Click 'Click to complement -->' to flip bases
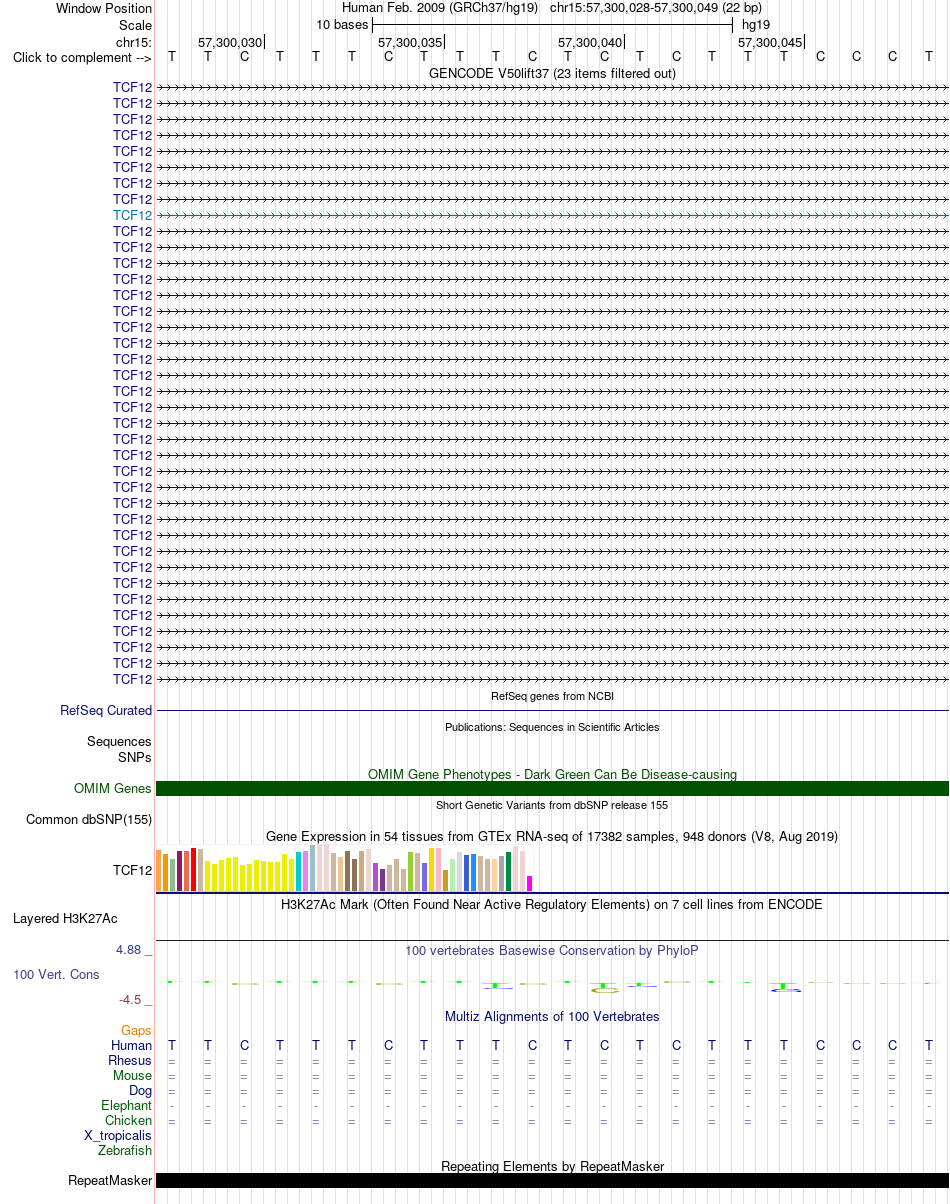Image resolution: width=950 pixels, height=1204 pixels. click(x=82, y=57)
